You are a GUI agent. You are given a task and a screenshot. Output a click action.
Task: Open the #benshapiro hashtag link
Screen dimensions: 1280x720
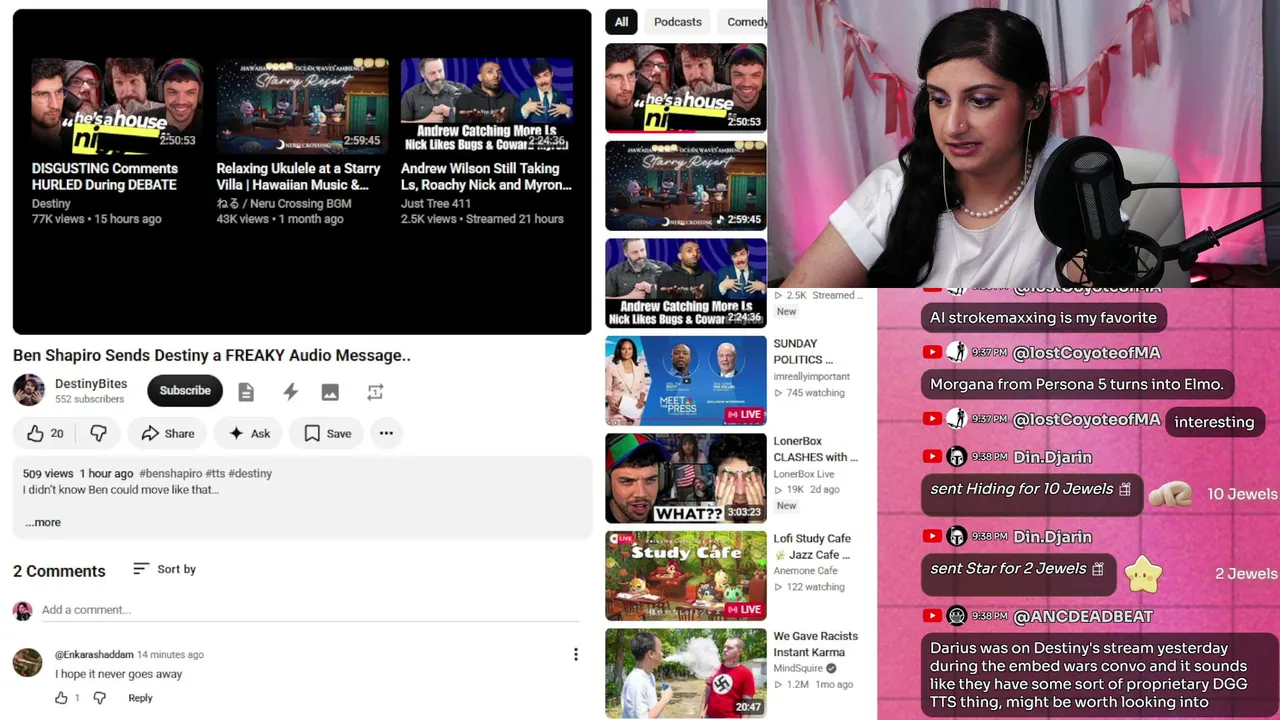coord(171,473)
